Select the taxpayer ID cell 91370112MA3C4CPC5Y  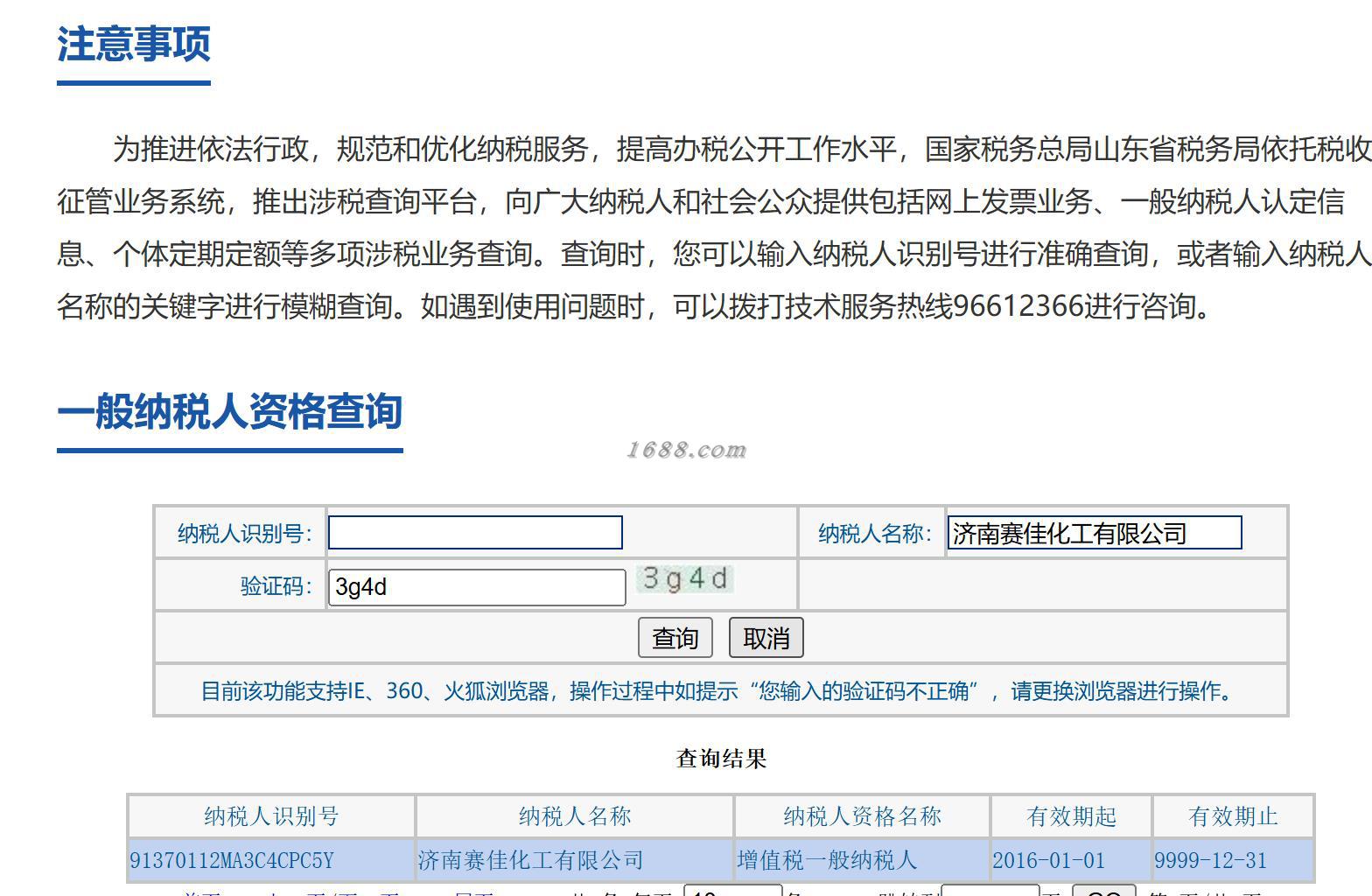click(271, 860)
